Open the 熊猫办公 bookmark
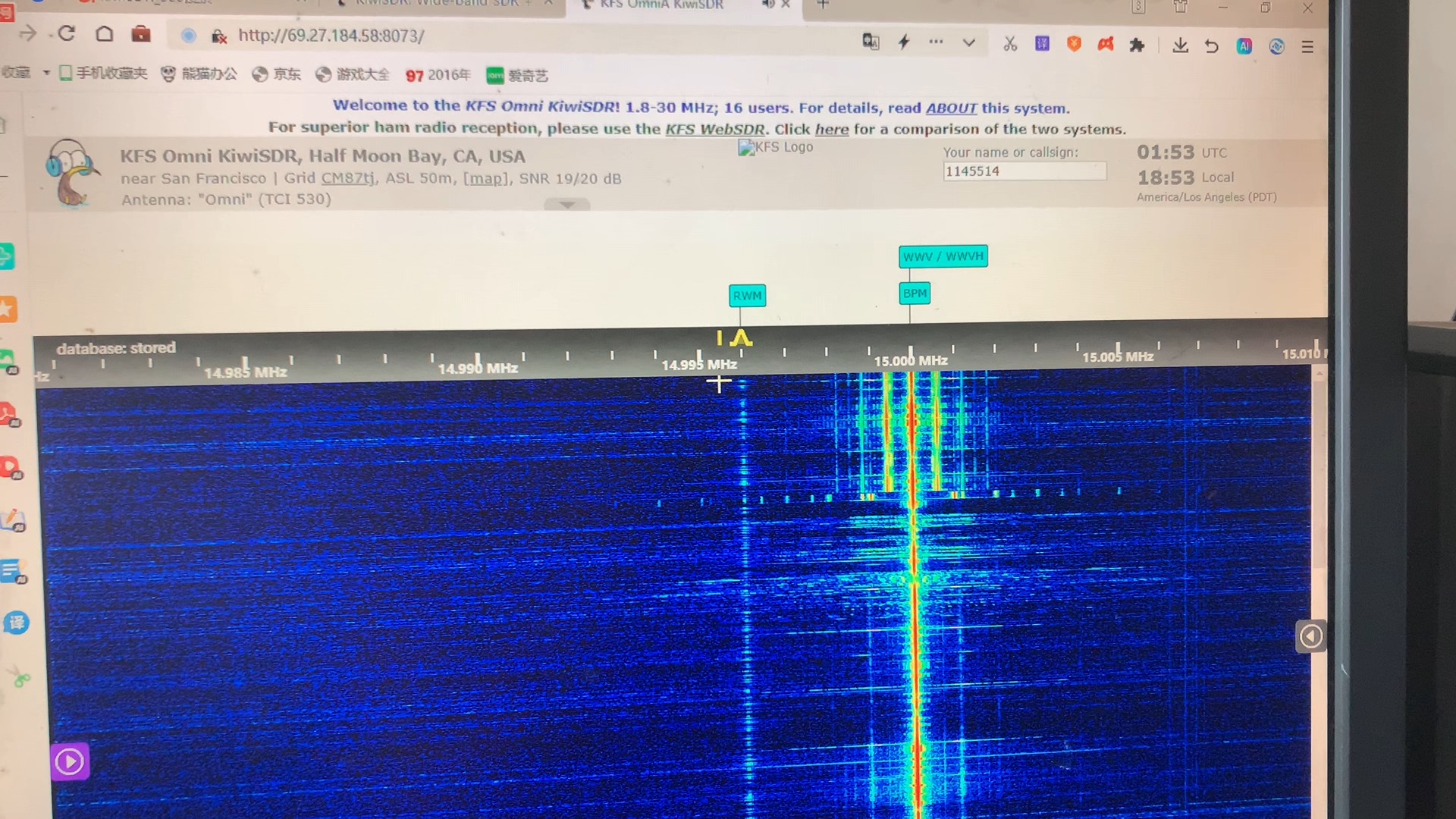The image size is (1456, 819). pyautogui.click(x=199, y=74)
